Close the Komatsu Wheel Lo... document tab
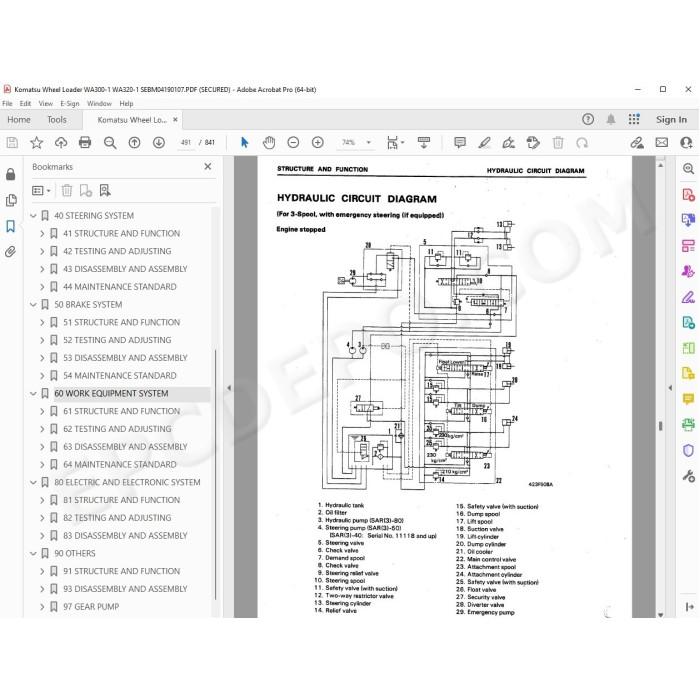700x700 pixels. click(175, 120)
